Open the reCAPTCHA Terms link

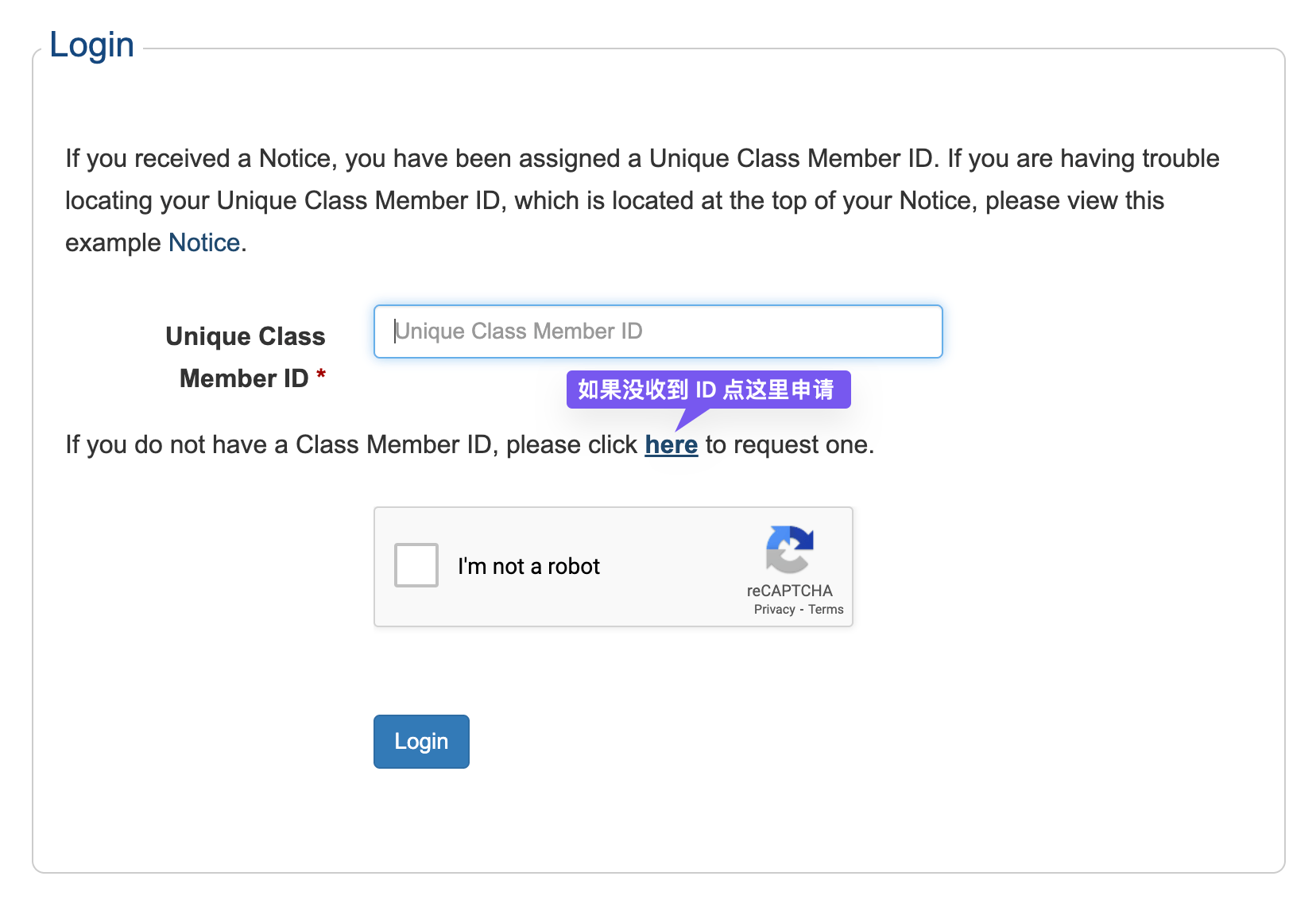(826, 610)
